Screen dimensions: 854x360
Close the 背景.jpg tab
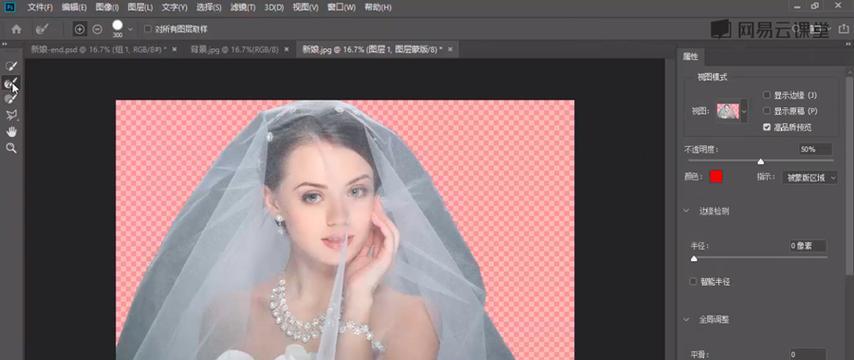pyautogui.click(x=287, y=49)
